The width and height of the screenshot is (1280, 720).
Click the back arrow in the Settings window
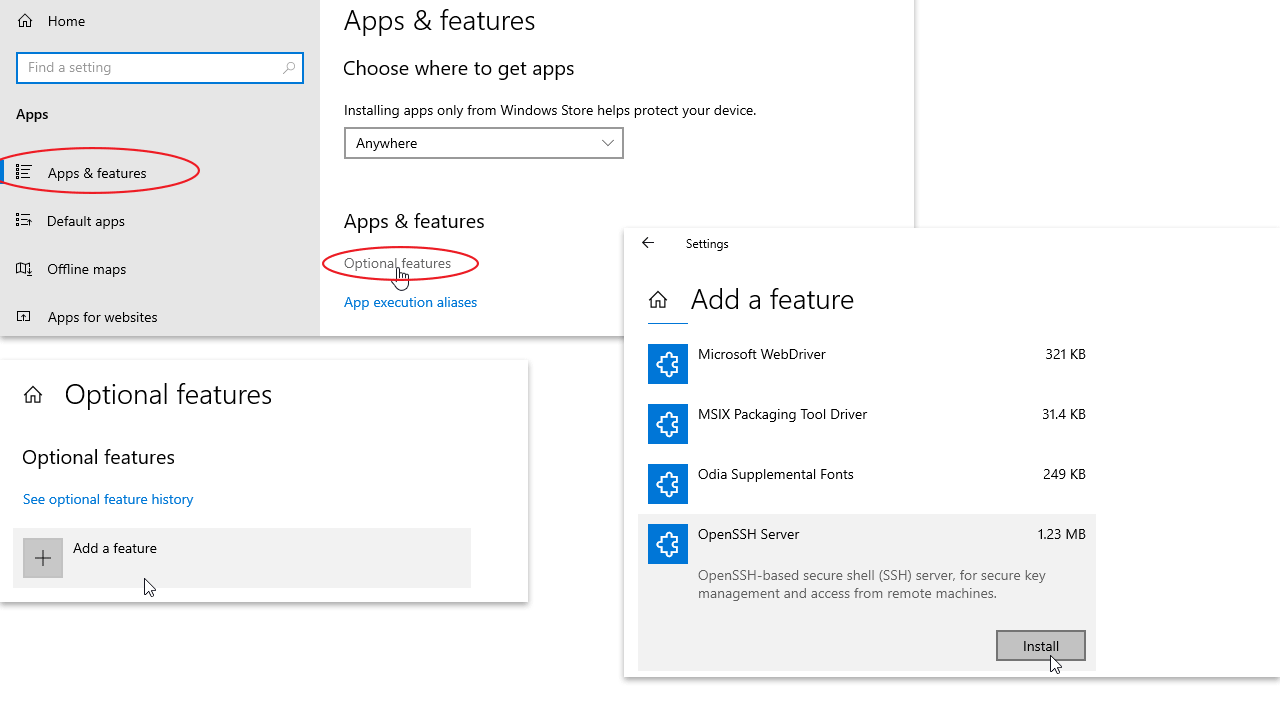click(x=648, y=243)
